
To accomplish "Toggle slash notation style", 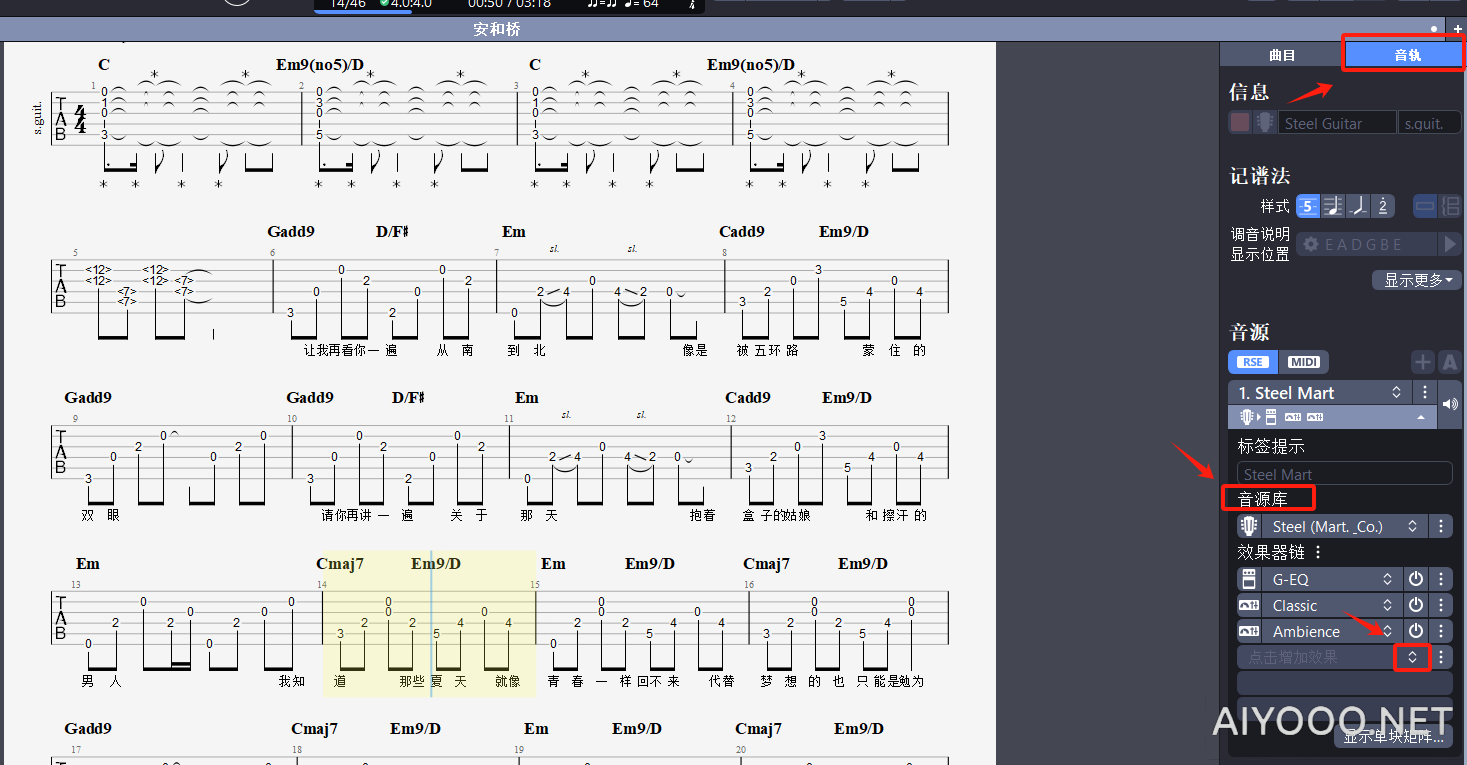I will coord(1357,206).
